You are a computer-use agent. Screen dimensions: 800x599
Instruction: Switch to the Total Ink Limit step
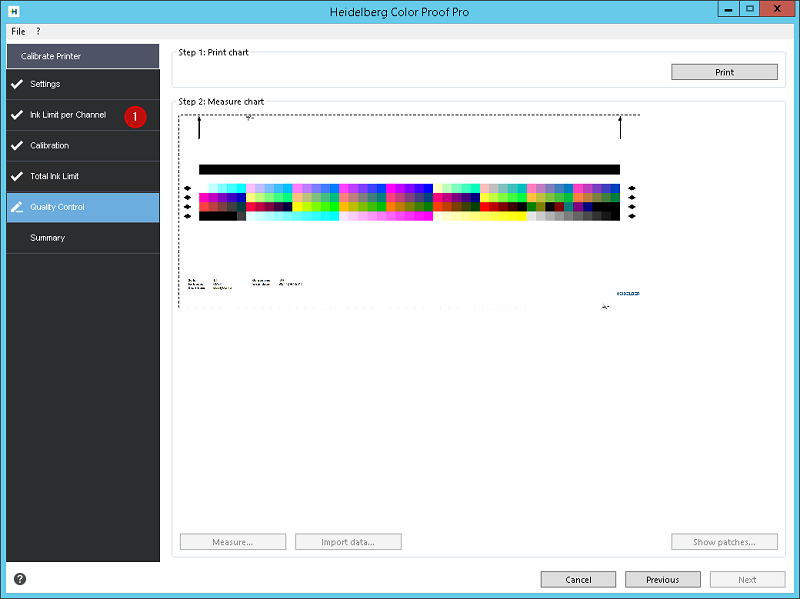tap(83, 177)
